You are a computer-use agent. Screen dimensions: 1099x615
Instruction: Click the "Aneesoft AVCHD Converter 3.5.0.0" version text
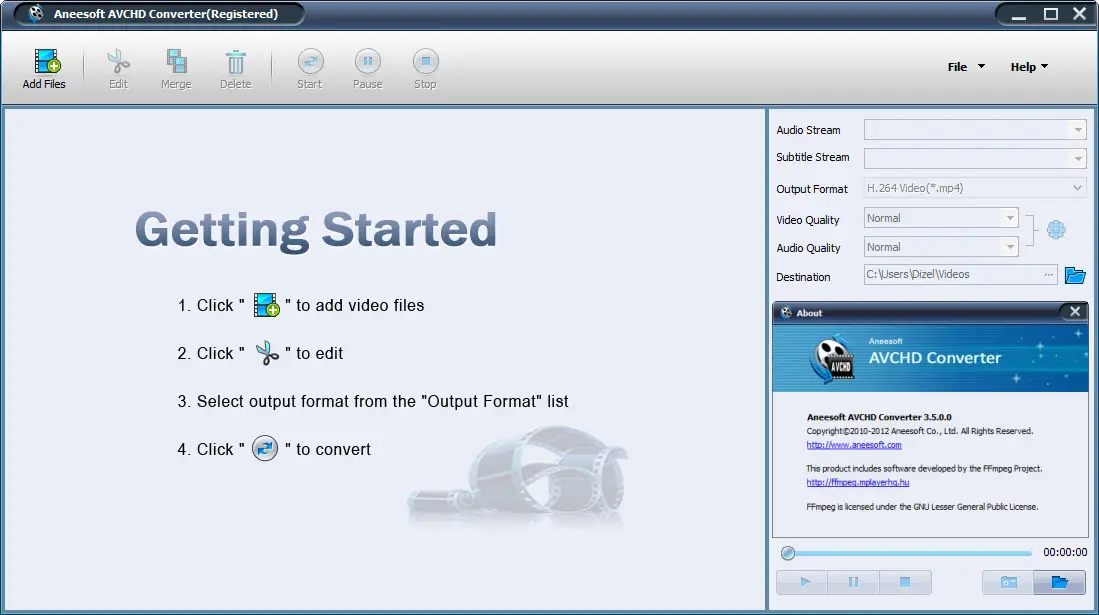click(879, 417)
